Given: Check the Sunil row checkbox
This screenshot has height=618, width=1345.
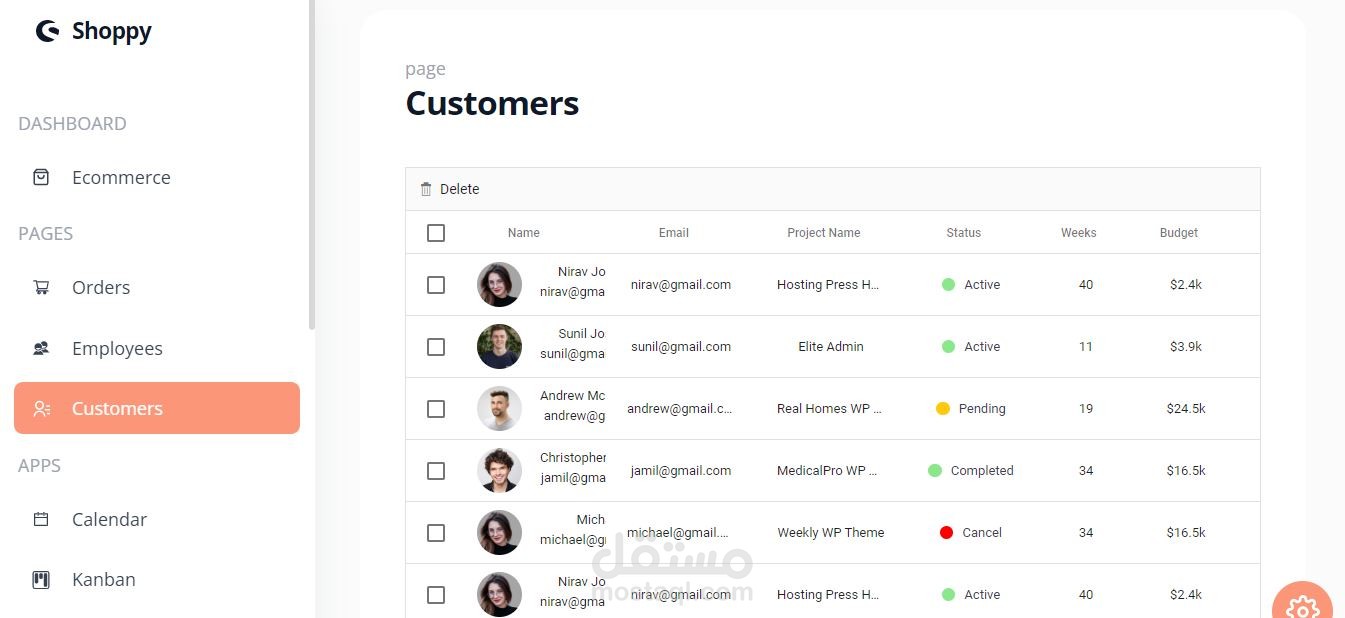Looking at the screenshot, I should tap(436, 347).
